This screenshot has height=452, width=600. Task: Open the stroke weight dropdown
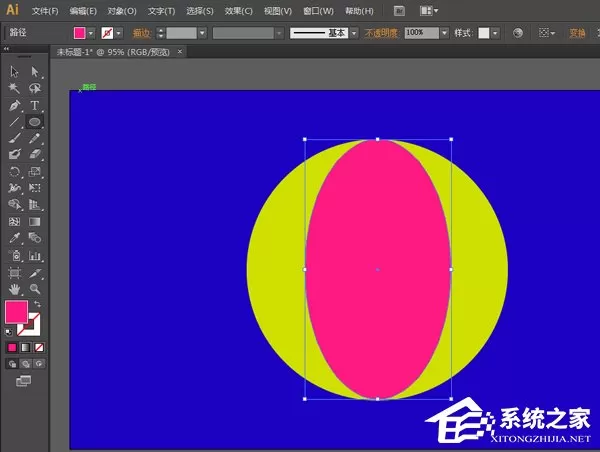click(202, 33)
